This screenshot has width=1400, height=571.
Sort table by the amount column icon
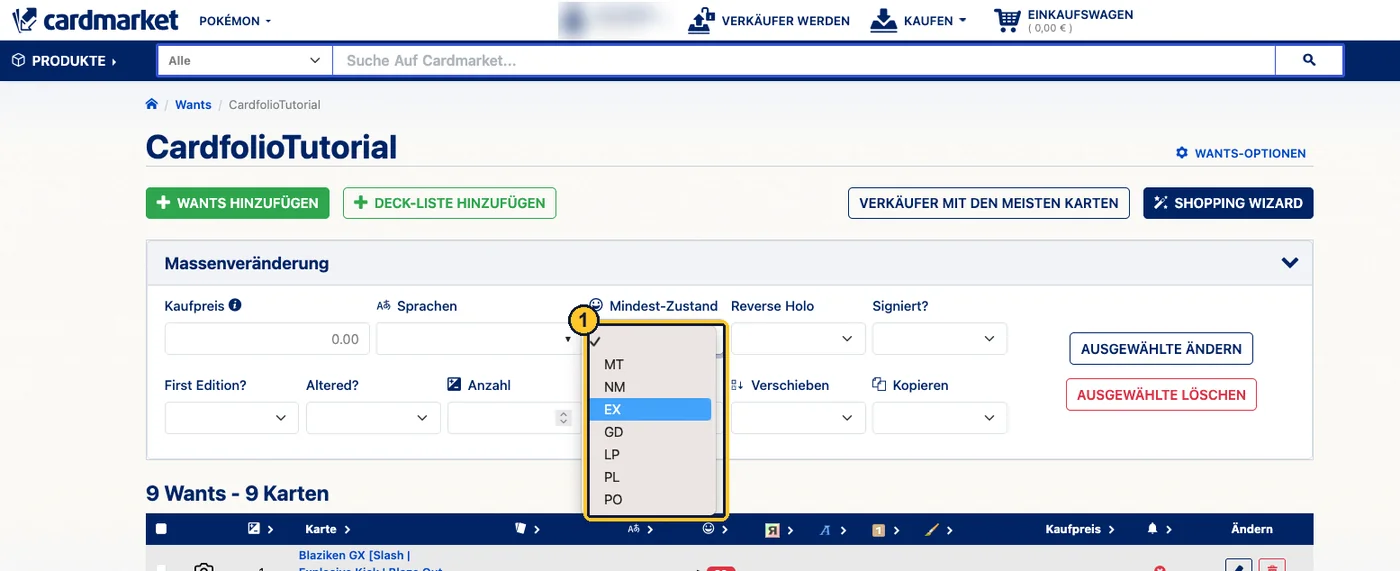[x=254, y=529]
